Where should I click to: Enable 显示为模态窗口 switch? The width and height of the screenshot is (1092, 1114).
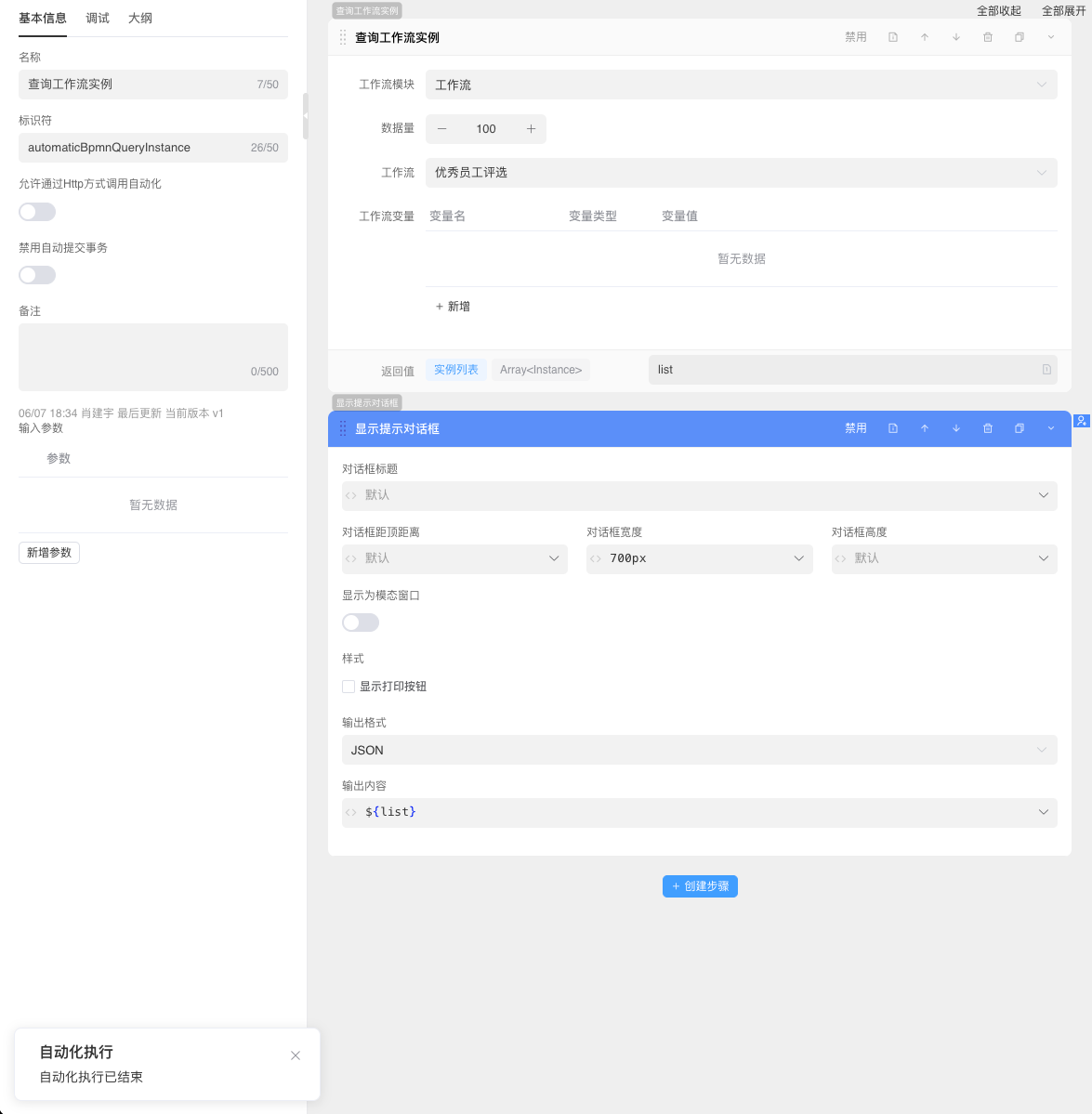(x=361, y=623)
